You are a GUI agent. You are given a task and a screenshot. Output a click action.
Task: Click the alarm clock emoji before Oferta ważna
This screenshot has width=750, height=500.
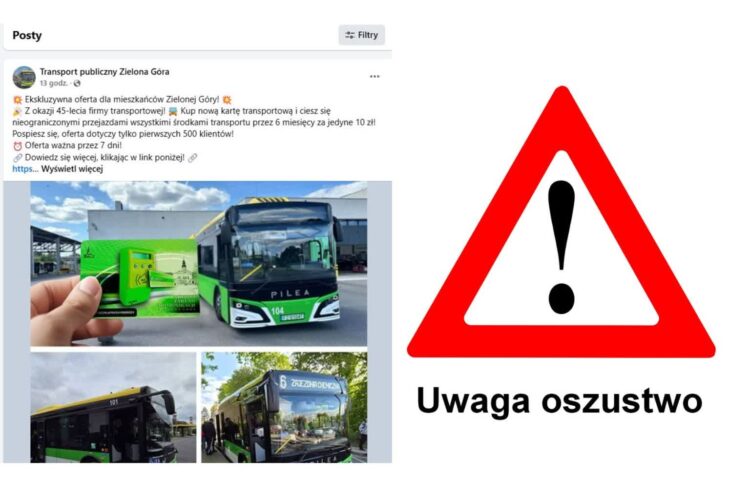[18, 146]
